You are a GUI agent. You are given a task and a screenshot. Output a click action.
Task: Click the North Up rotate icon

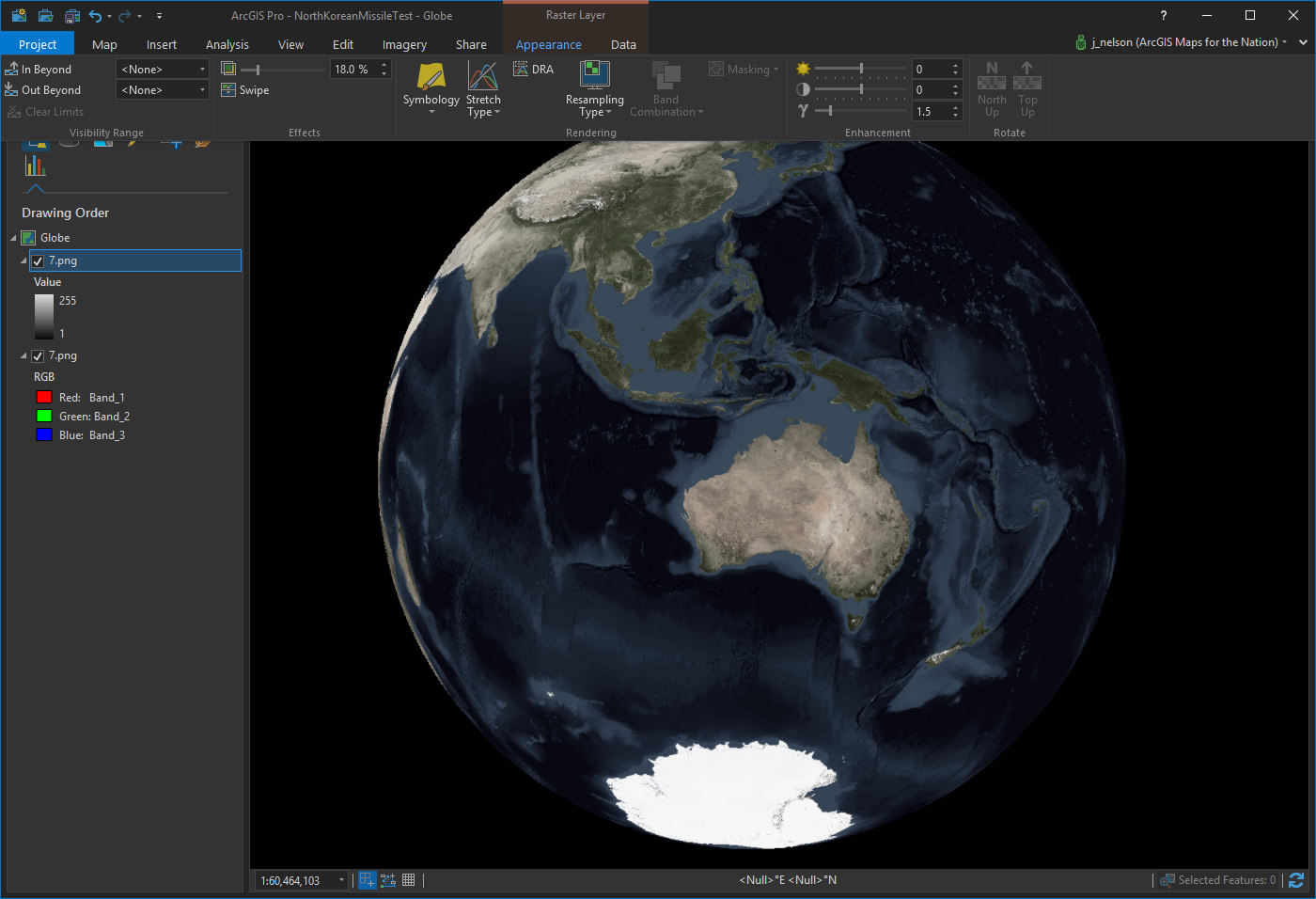click(x=992, y=76)
